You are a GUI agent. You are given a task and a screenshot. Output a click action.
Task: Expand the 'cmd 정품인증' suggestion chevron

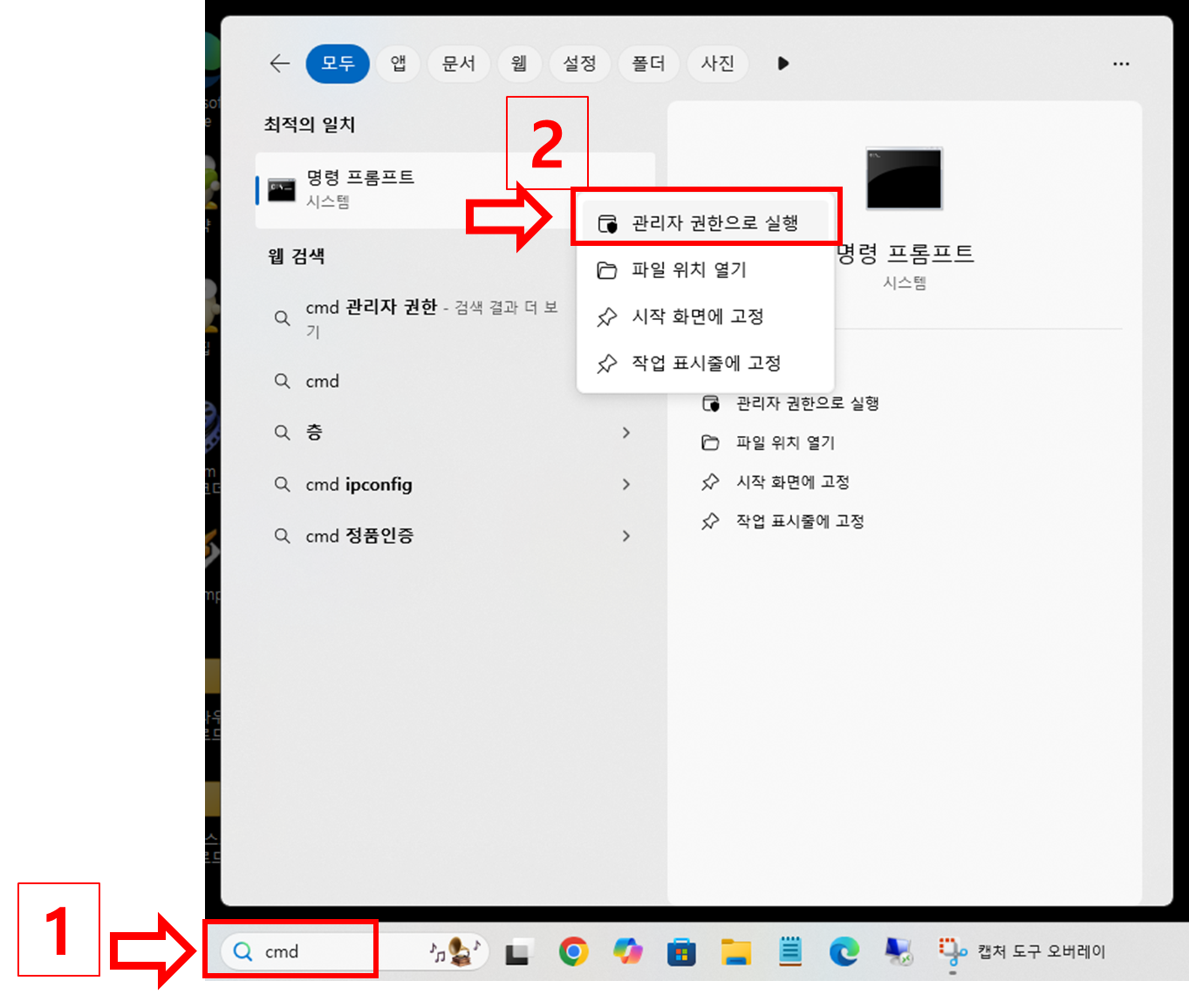(x=626, y=535)
